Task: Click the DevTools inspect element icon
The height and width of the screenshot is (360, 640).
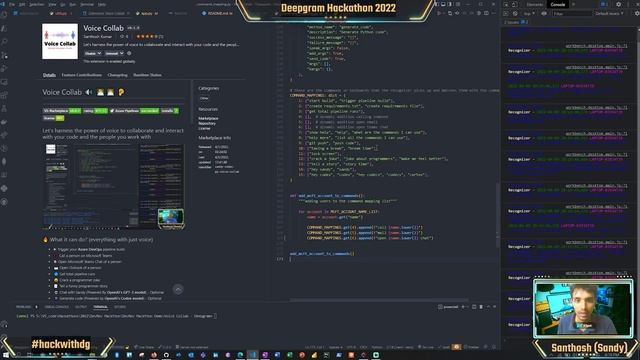Action: click(x=507, y=4)
